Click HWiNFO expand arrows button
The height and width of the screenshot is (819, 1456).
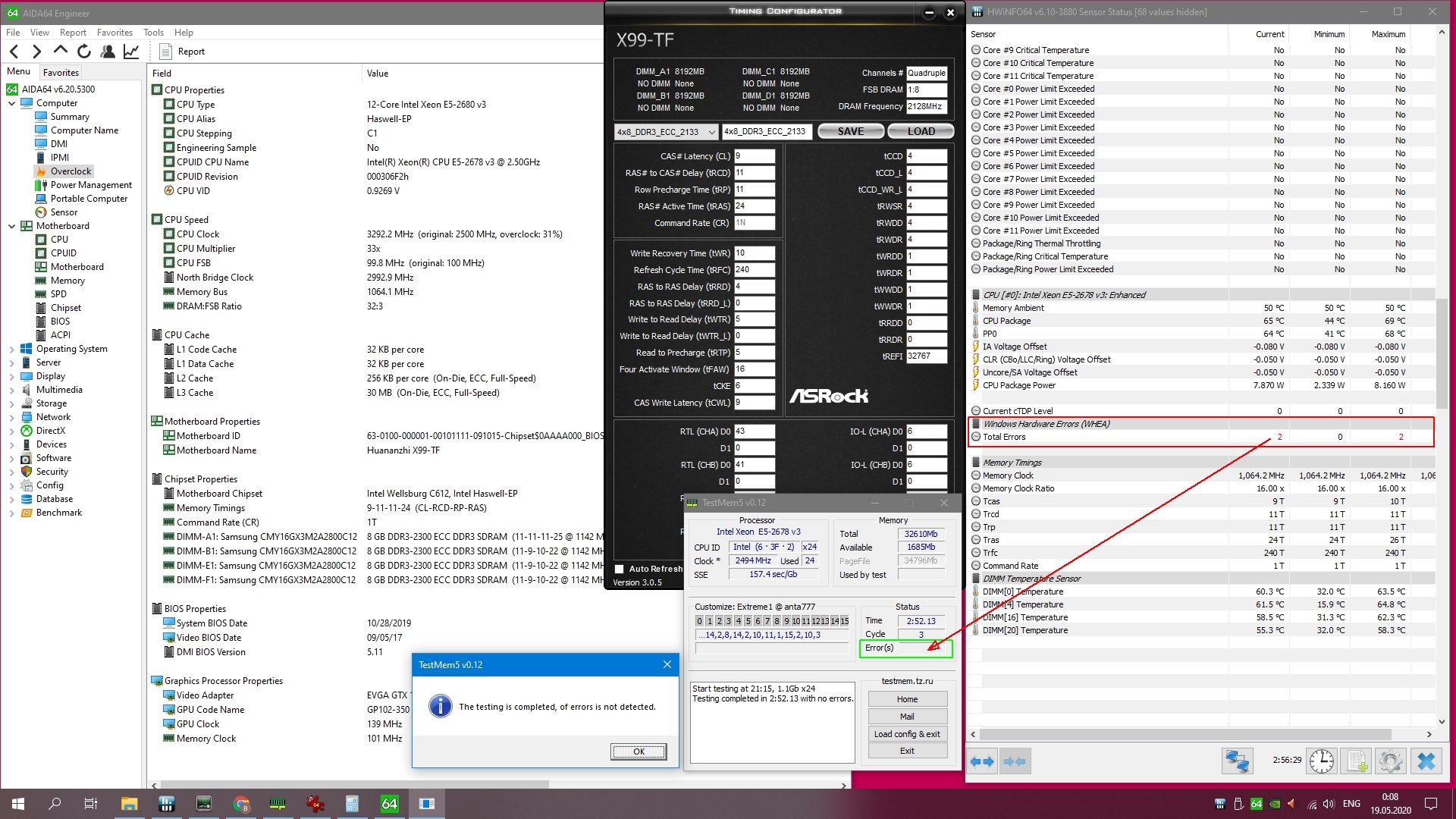pos(982,761)
